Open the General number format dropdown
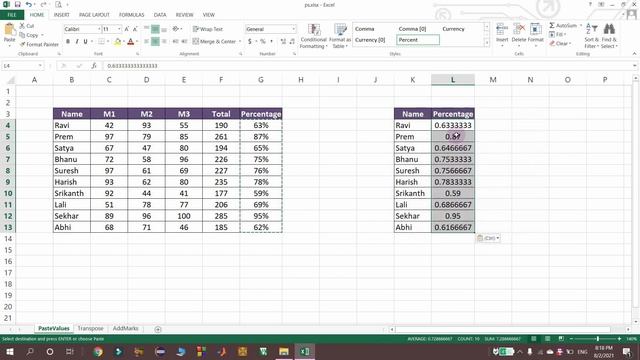This screenshot has width=640, height=360. click(x=293, y=29)
